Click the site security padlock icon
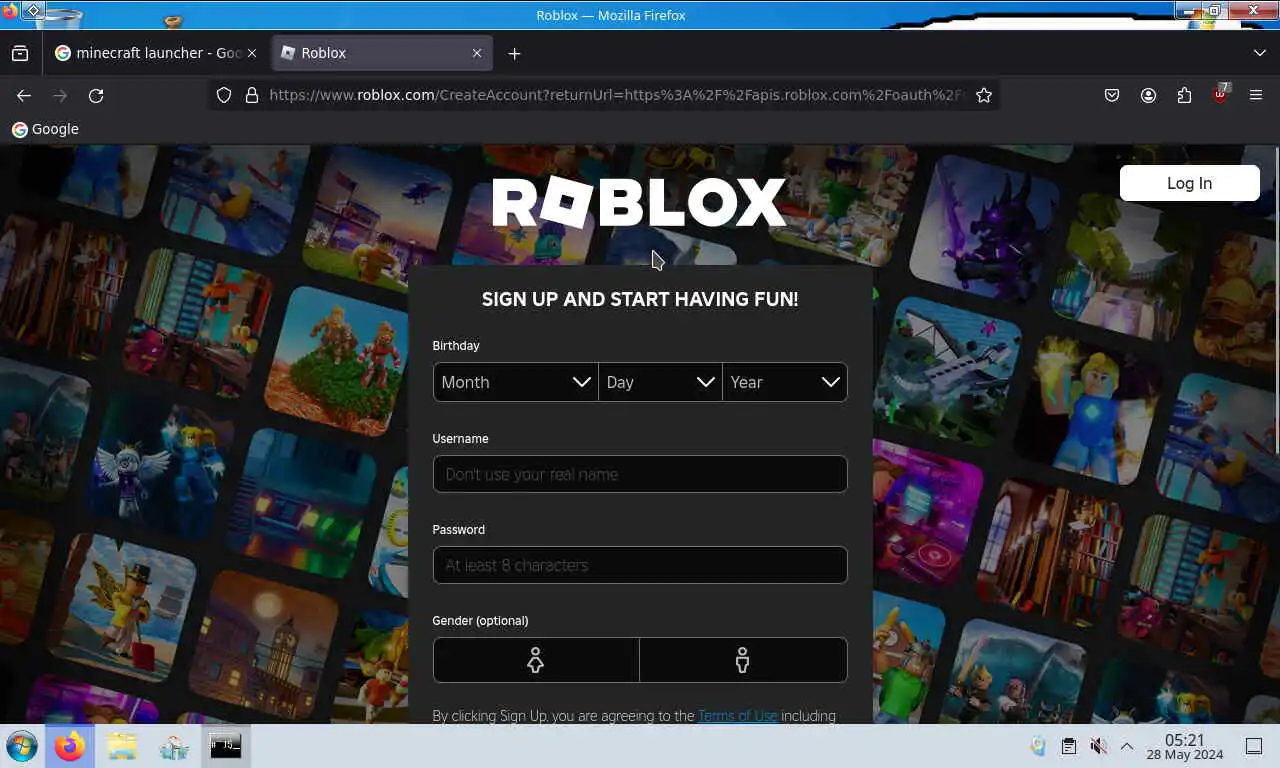The width and height of the screenshot is (1280, 768). [251, 95]
